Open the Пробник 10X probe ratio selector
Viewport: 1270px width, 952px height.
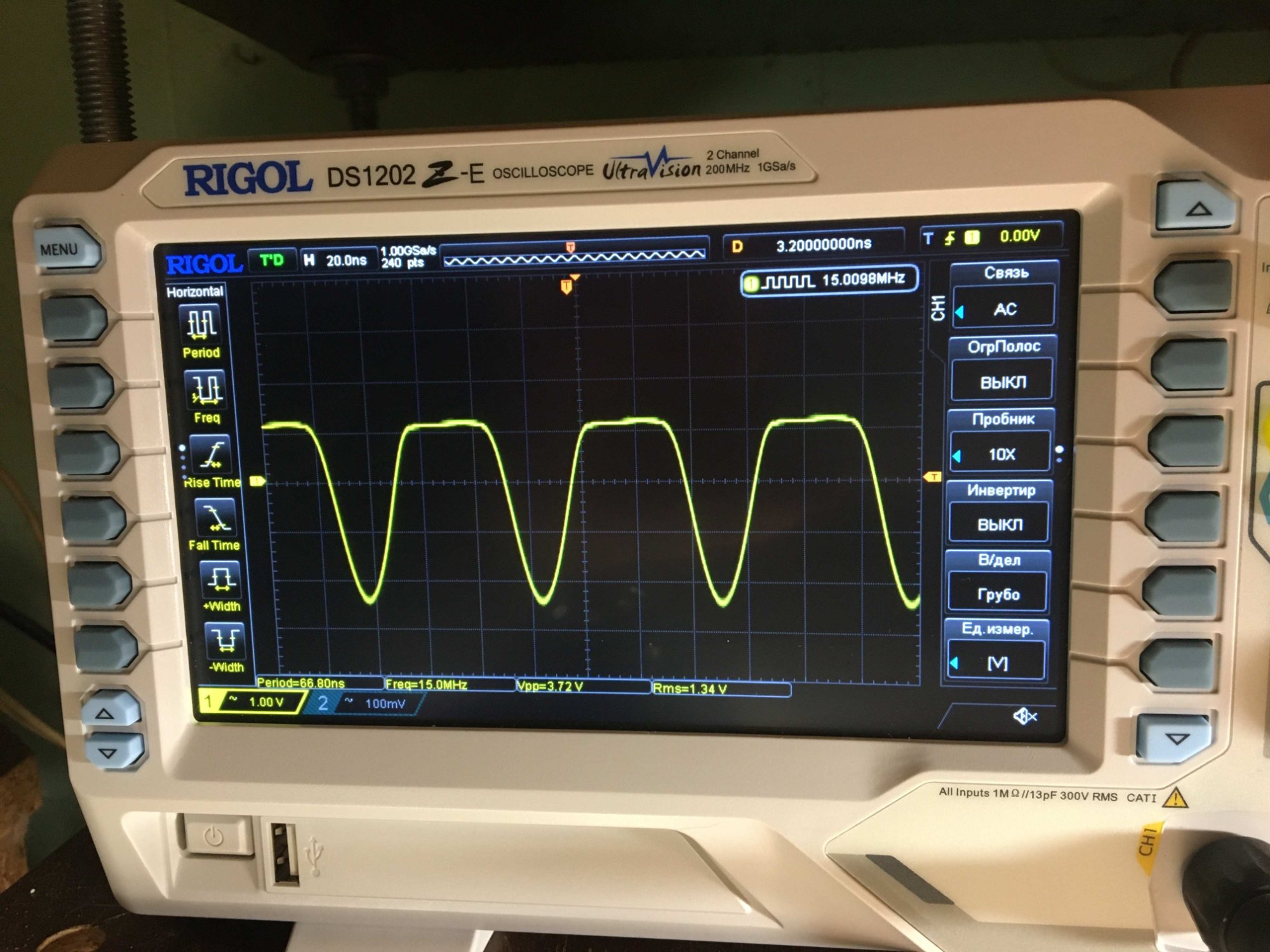pyautogui.click(x=1001, y=453)
